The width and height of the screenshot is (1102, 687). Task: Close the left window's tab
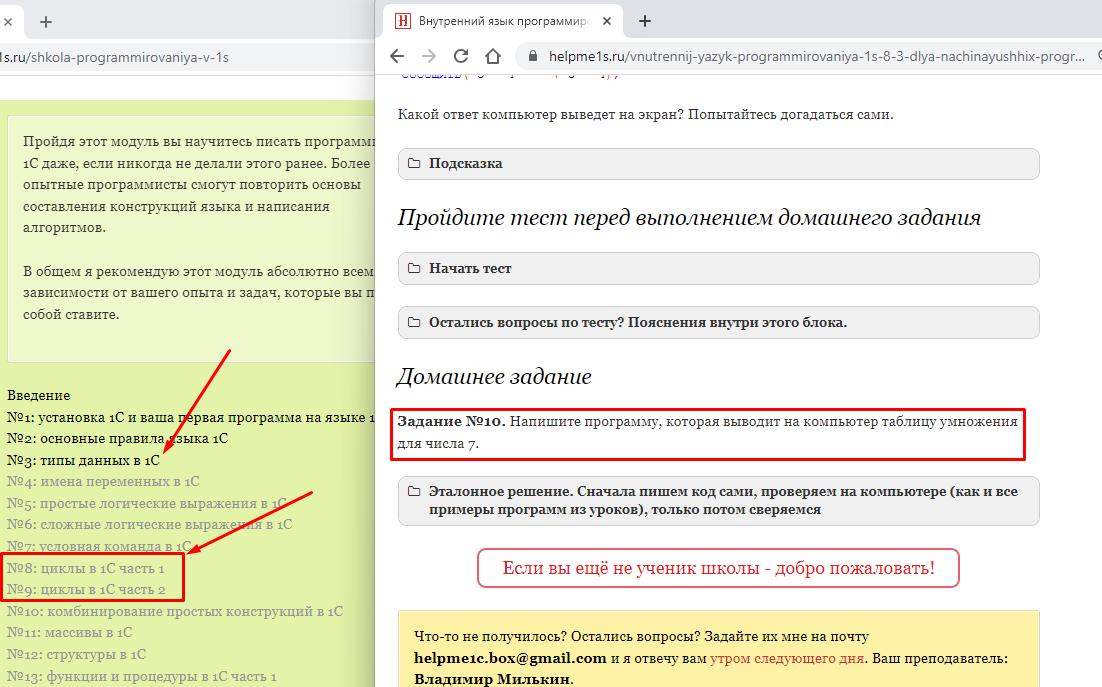tap(8, 22)
